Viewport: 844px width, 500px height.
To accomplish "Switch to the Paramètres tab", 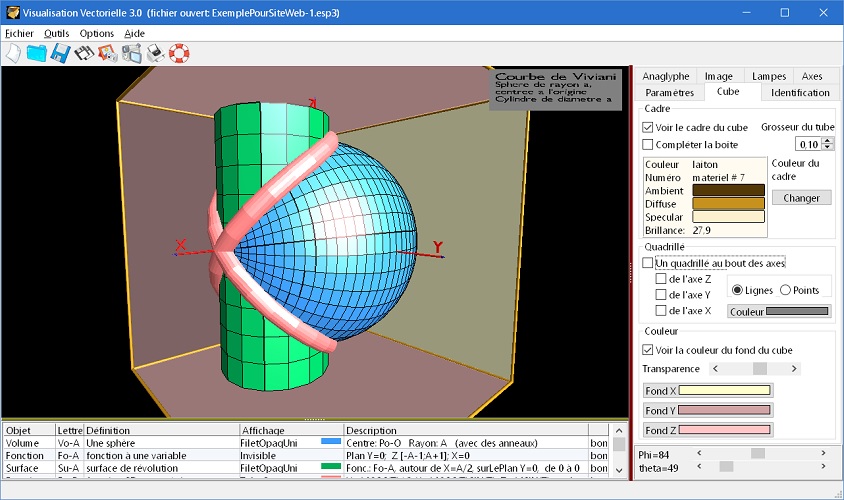I will [x=670, y=93].
